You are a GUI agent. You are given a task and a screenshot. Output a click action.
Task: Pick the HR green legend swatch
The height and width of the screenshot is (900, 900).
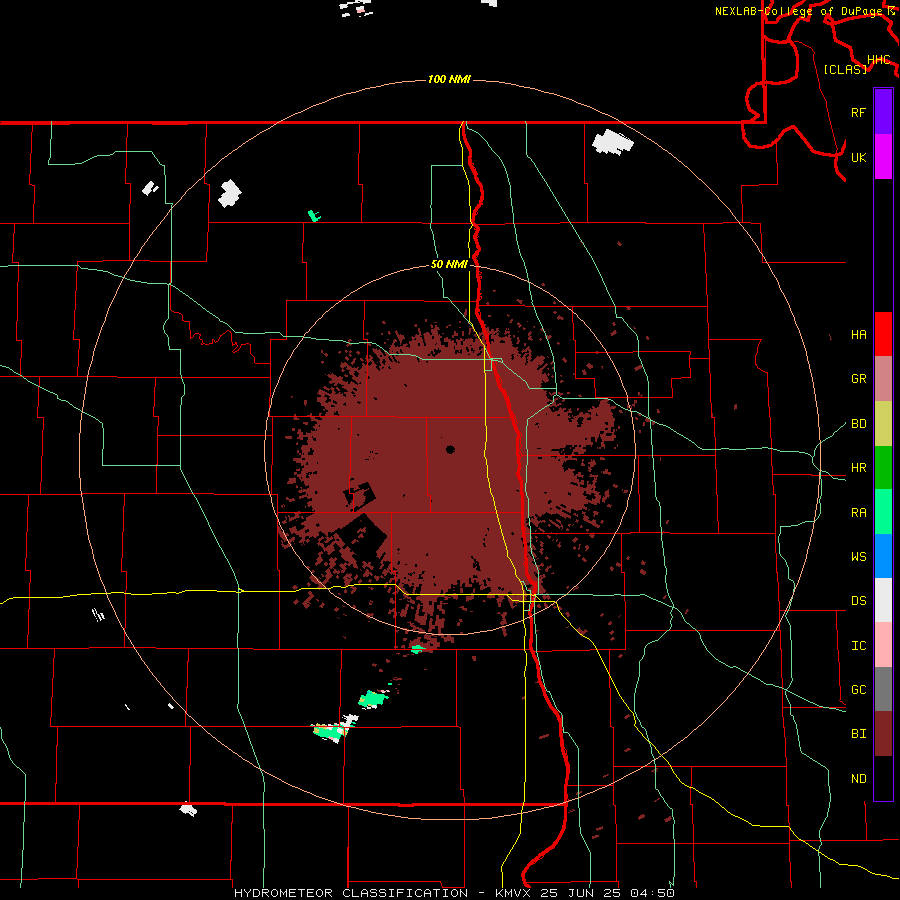[x=883, y=468]
